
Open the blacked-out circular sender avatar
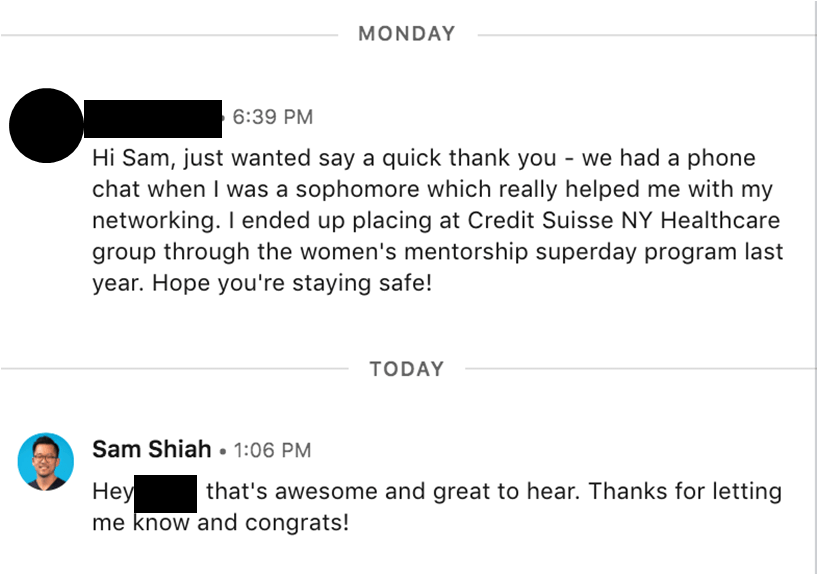[46, 126]
